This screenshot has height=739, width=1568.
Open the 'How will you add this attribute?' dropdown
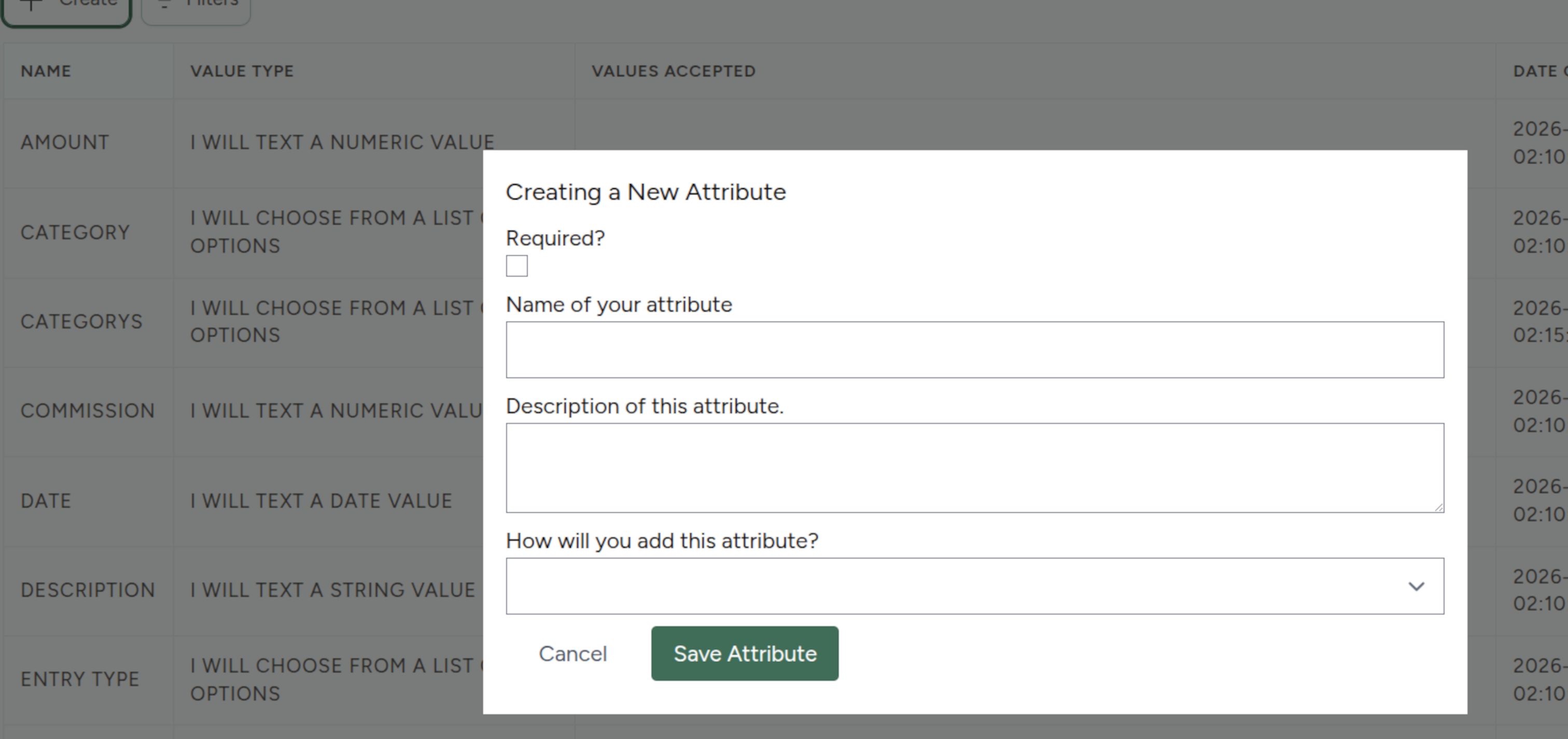(974, 586)
